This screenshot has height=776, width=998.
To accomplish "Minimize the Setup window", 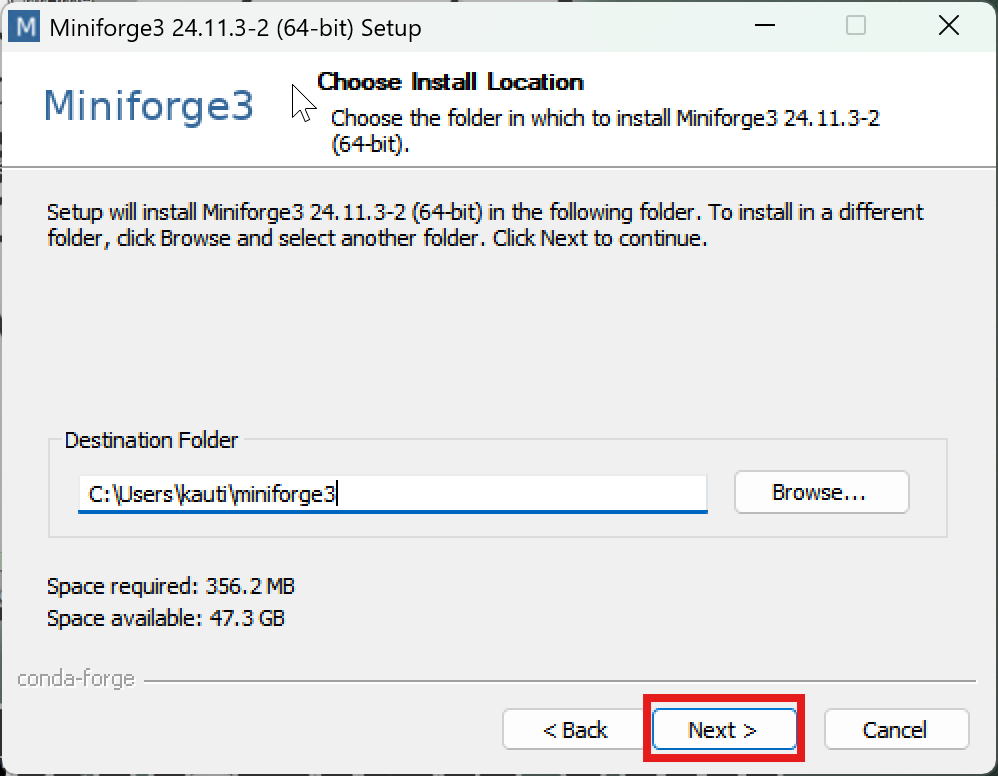I will pyautogui.click(x=765, y=27).
